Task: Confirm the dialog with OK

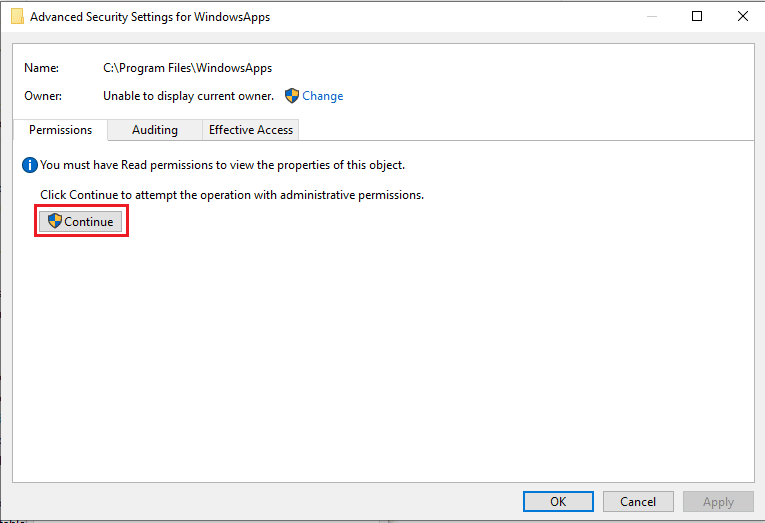Action: (558, 502)
